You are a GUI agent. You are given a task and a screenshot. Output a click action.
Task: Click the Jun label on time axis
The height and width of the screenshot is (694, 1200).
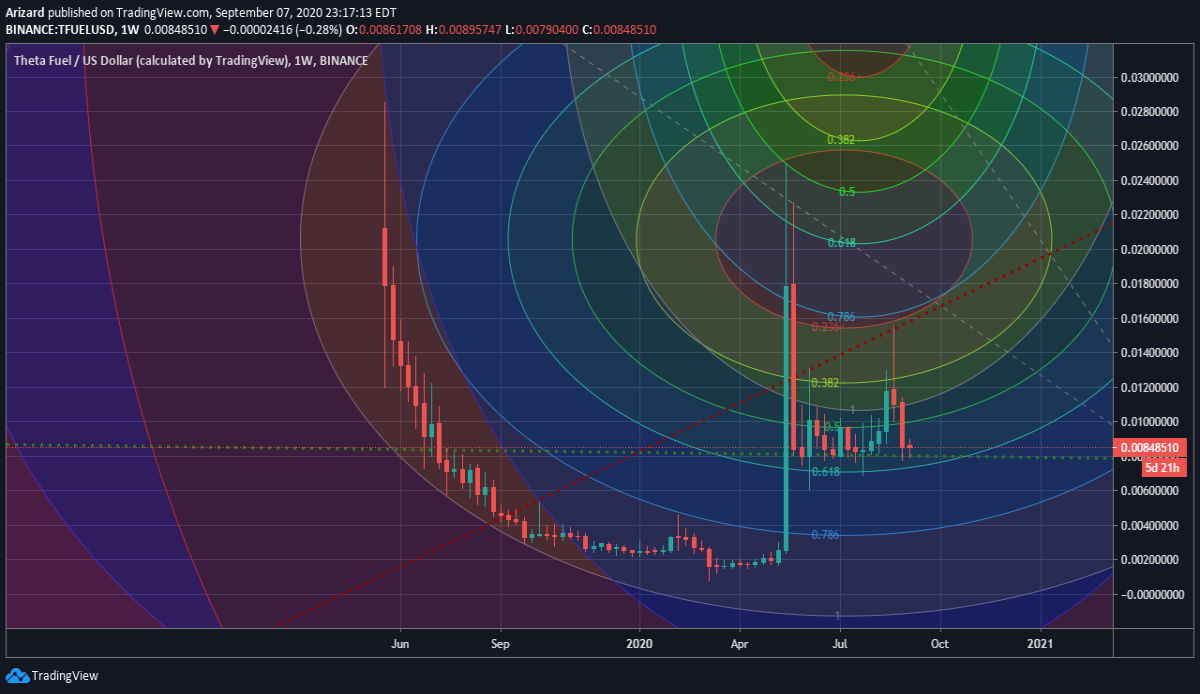(401, 644)
